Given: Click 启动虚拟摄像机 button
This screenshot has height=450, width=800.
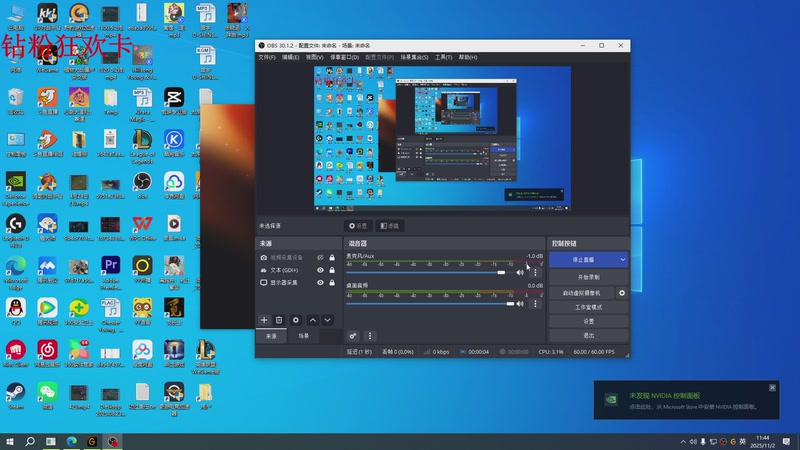Looking at the screenshot, I should [582, 293].
